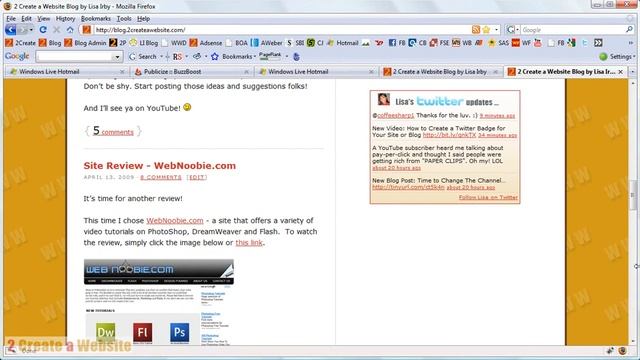The width and height of the screenshot is (640, 360).
Task: Stop loading with the X toolbar icon
Action: [x=57, y=30]
